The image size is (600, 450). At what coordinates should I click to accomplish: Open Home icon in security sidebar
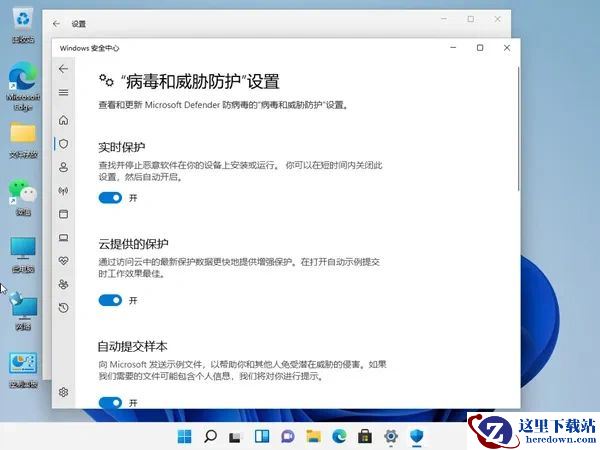(64, 120)
